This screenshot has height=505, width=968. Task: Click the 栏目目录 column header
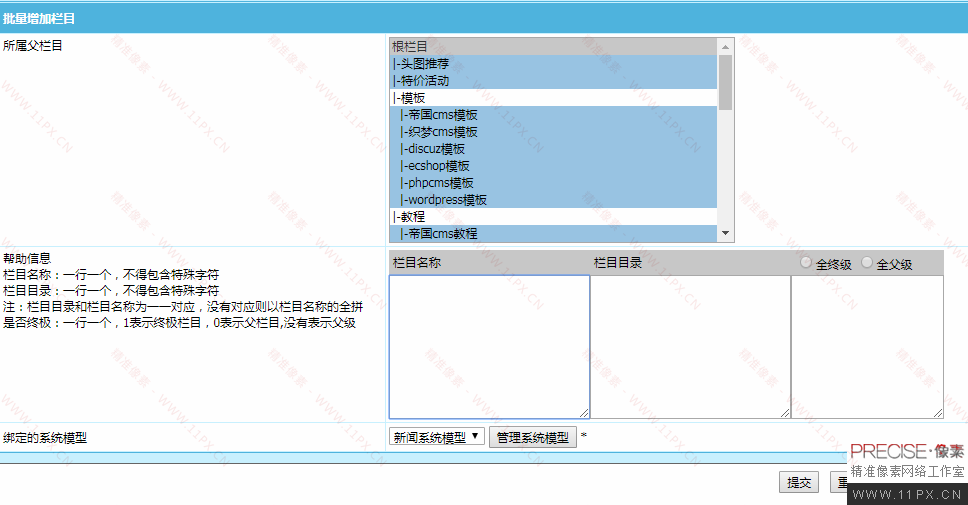(617, 262)
